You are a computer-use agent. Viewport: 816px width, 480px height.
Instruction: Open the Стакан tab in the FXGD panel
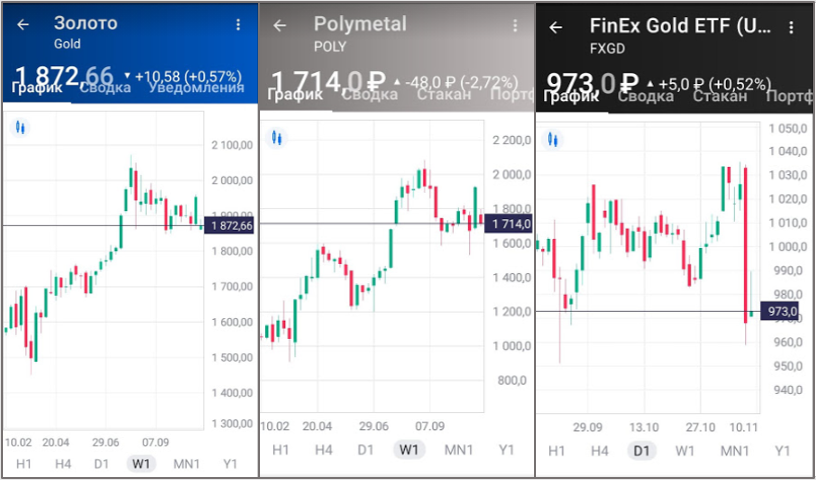pos(720,96)
